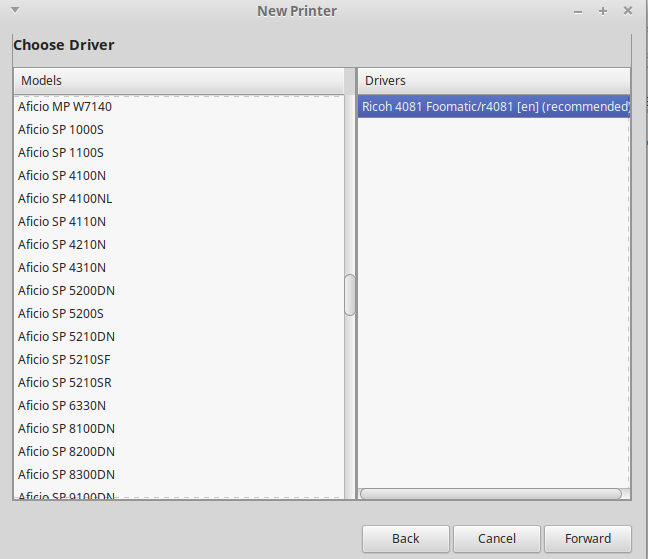This screenshot has height=559, width=648.
Task: Click the Cancel button
Action: [497, 539]
